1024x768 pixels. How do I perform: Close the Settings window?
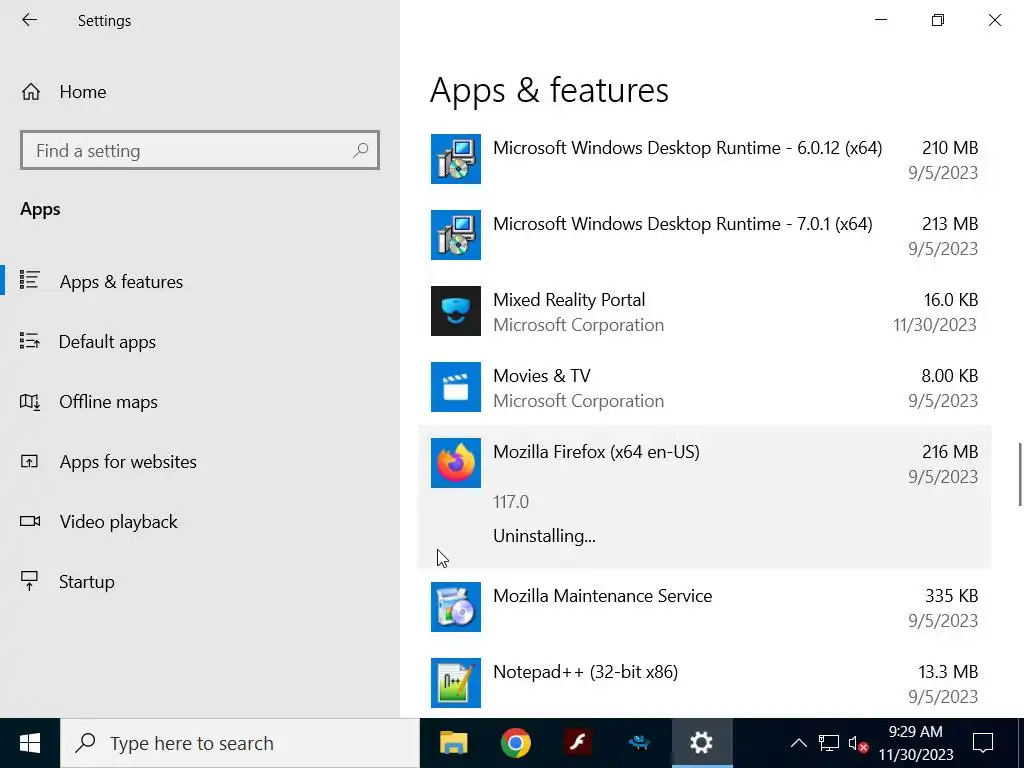995,20
